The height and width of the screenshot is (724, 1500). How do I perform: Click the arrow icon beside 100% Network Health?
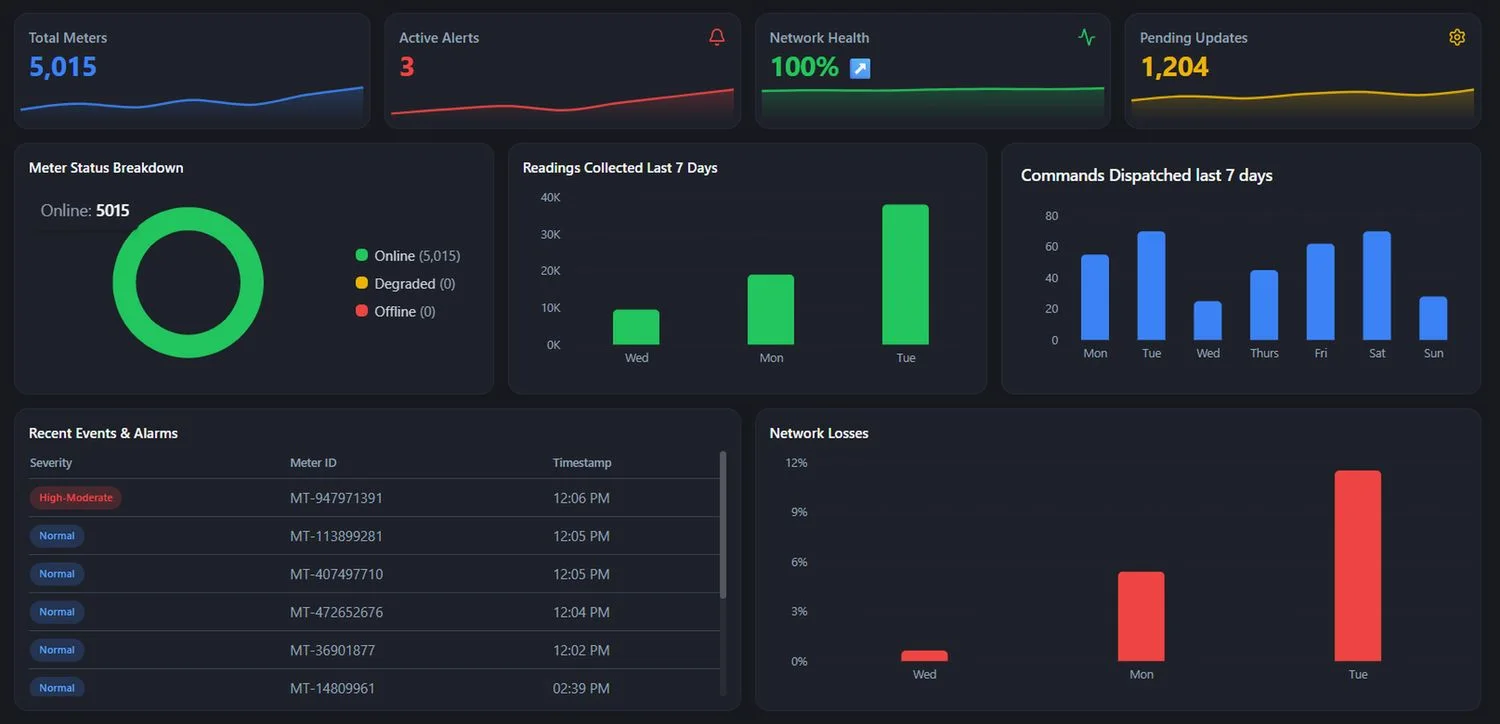860,68
